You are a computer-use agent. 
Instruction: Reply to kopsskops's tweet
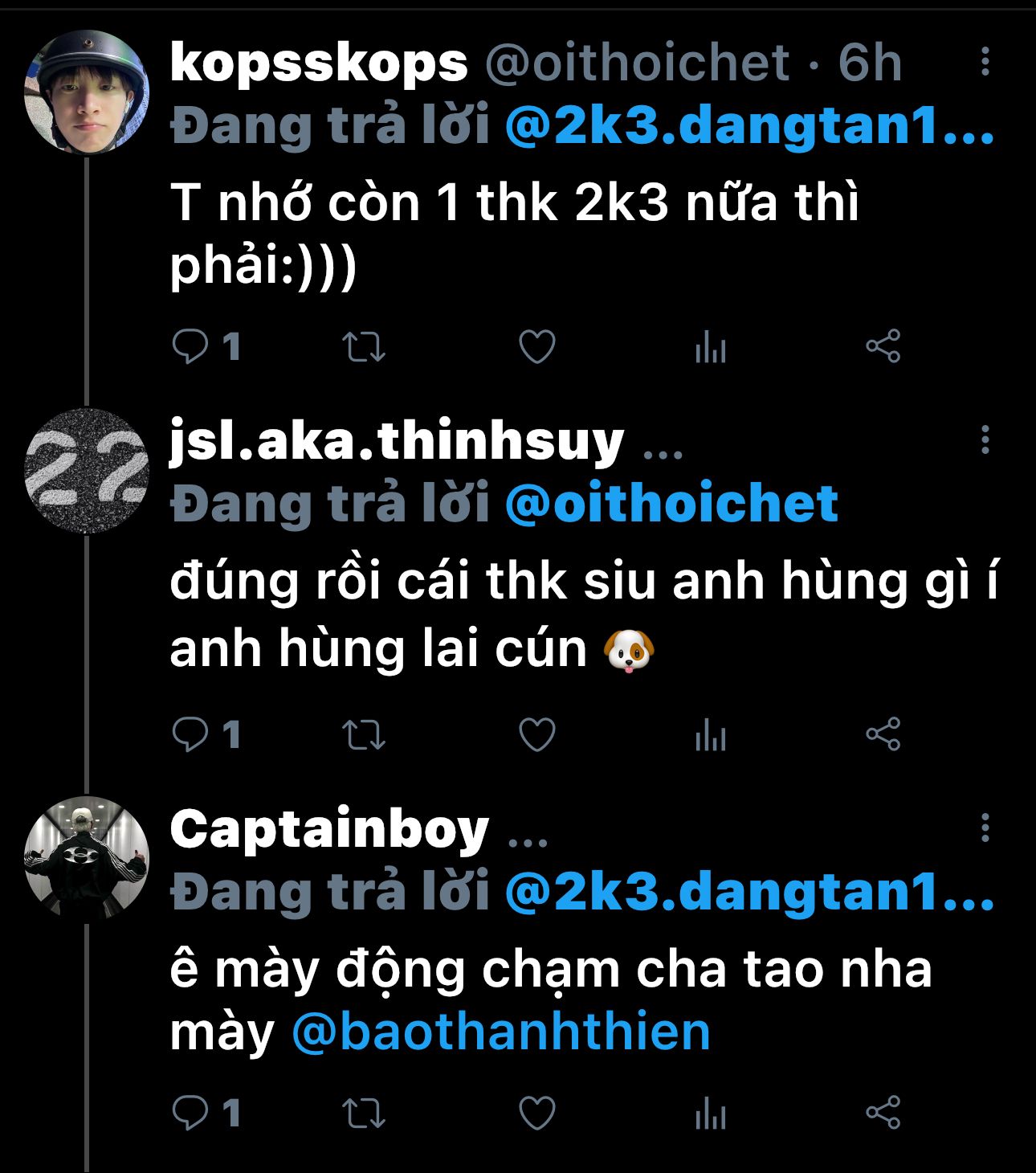click(x=190, y=347)
